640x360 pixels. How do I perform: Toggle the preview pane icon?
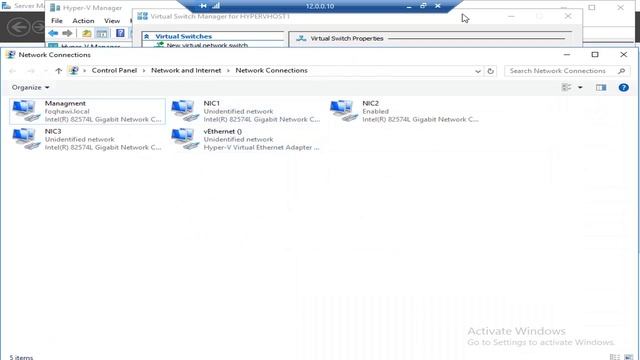tap(601, 87)
